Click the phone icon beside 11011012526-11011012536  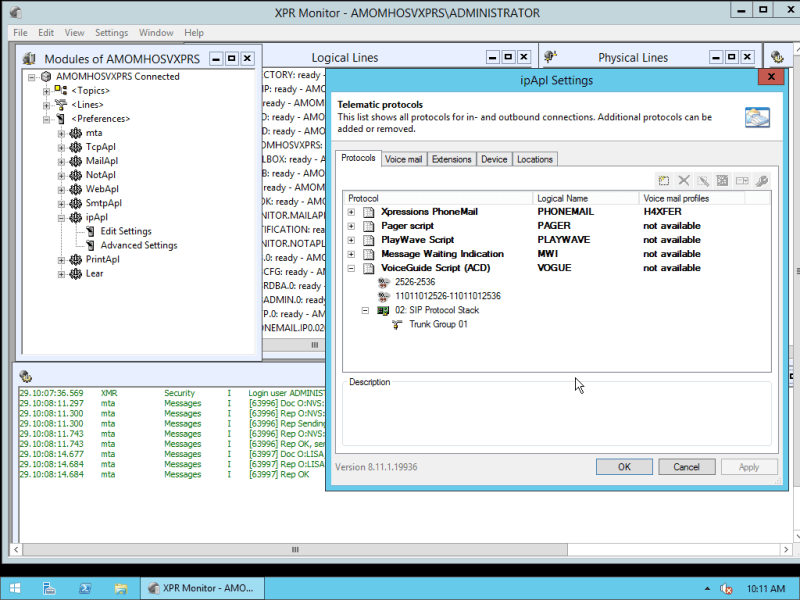[384, 296]
